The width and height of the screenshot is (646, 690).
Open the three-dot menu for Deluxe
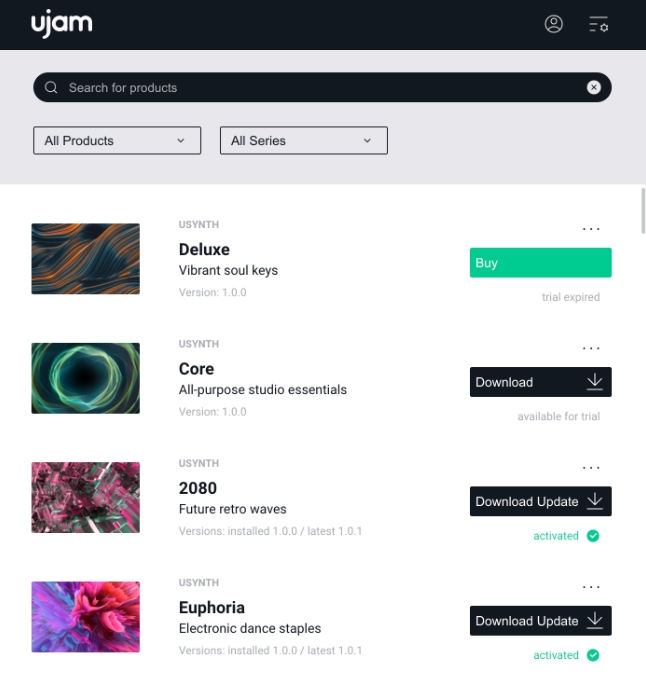591,229
